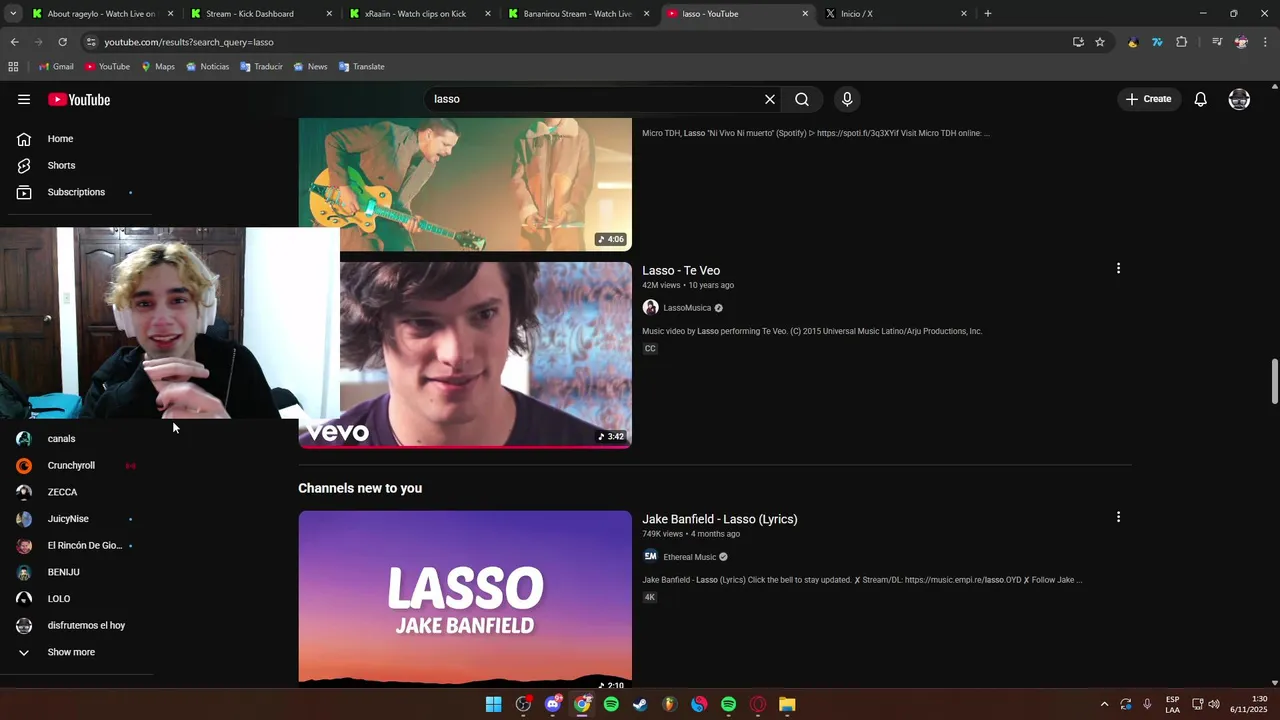Open the Chrome apps grid in bookmarks bar

(x=13, y=67)
